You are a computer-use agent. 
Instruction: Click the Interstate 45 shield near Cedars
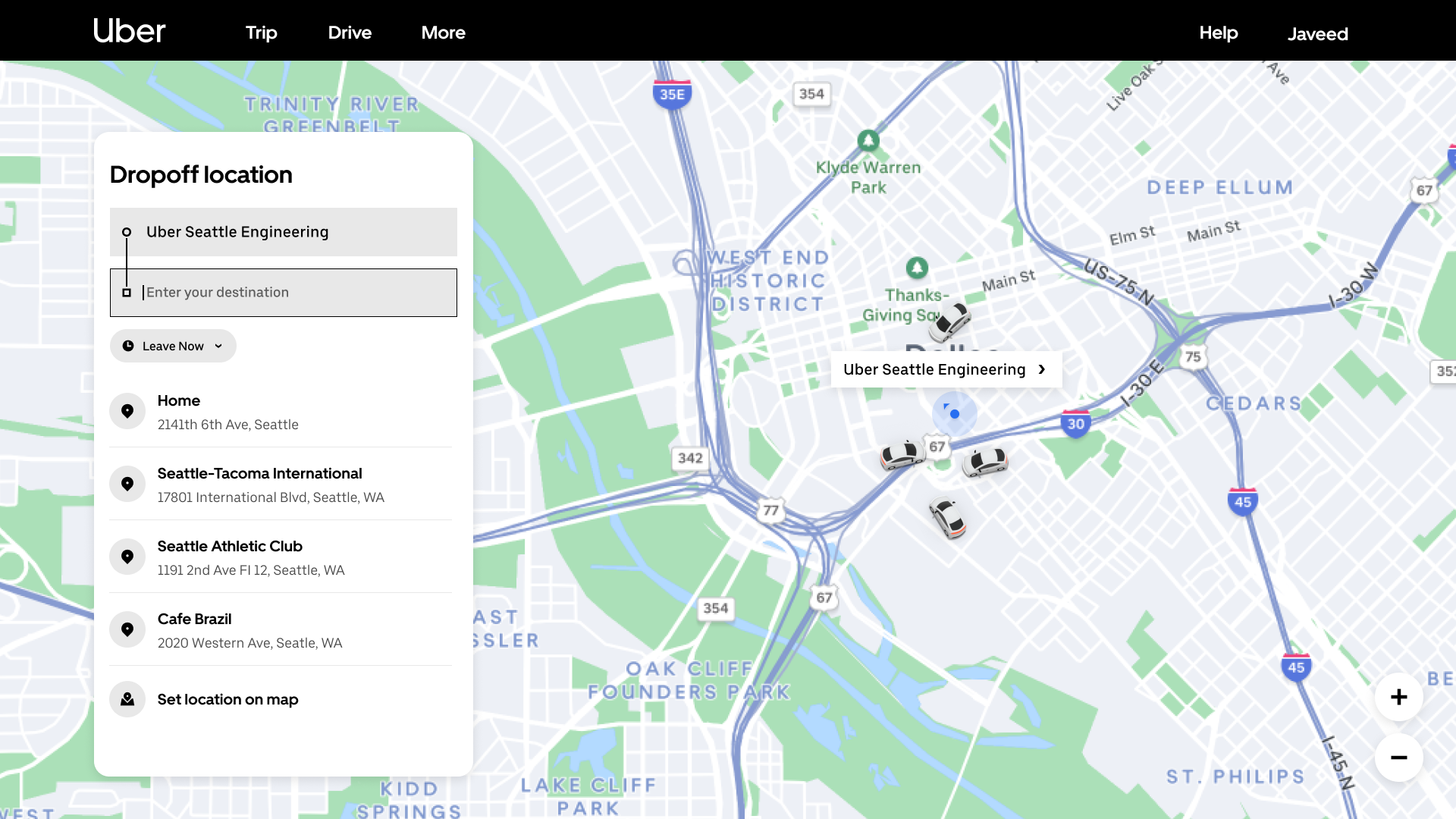pos(1243,502)
